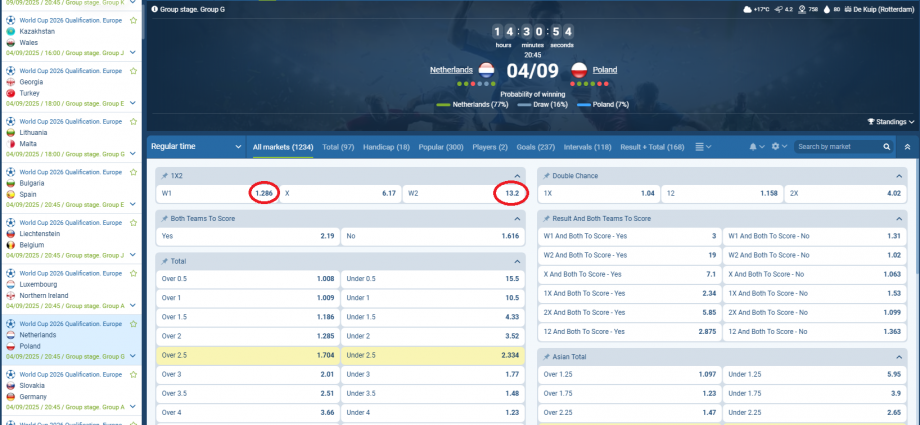Collapse all markets with double-chevron icon

[907, 147]
